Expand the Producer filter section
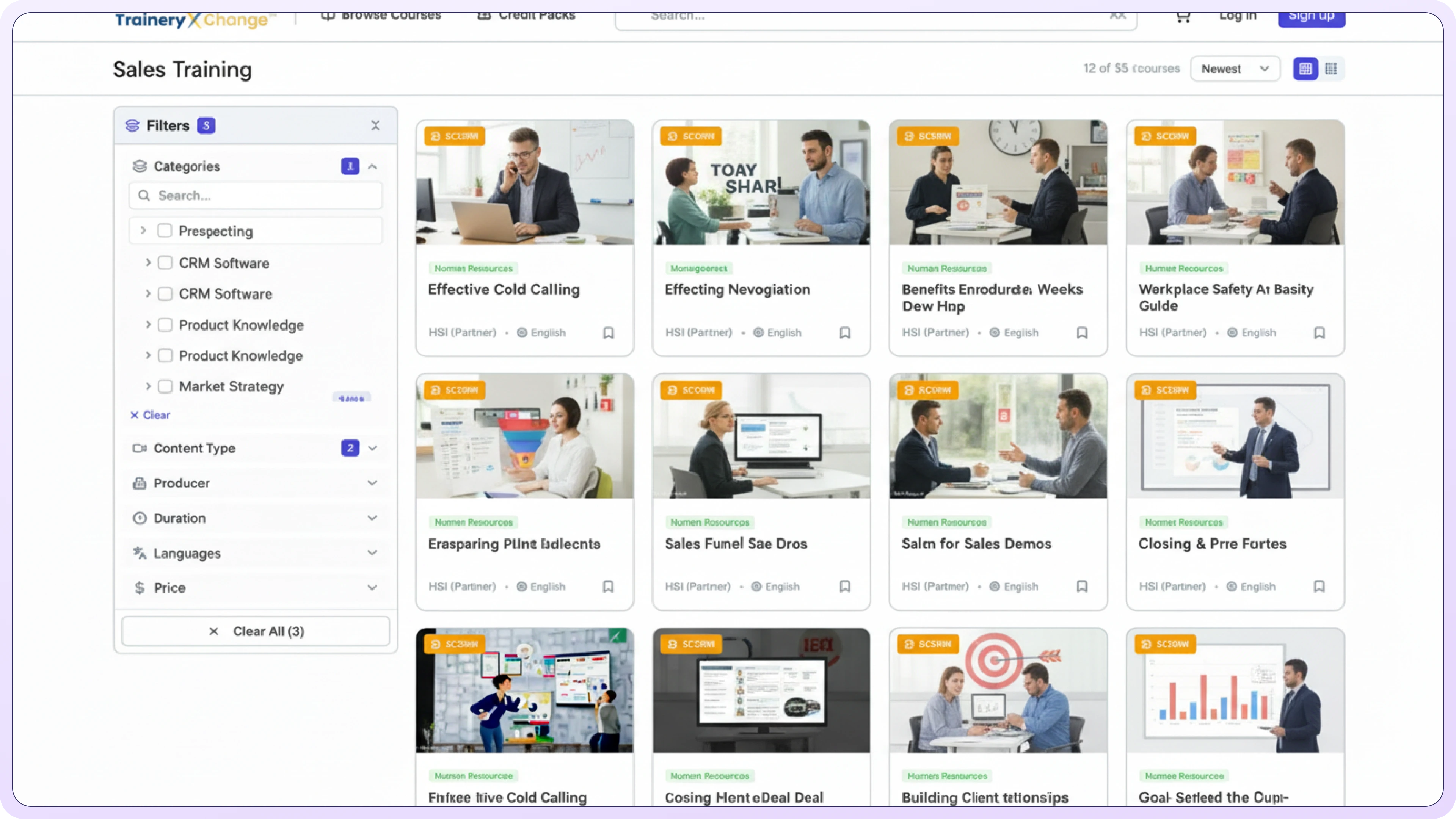Screen dimensions: 1456x819 [x=372, y=483]
